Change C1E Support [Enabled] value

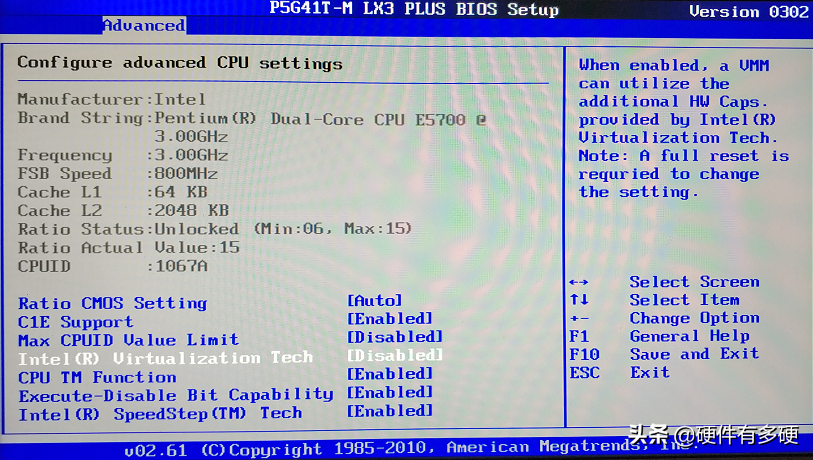click(390, 318)
